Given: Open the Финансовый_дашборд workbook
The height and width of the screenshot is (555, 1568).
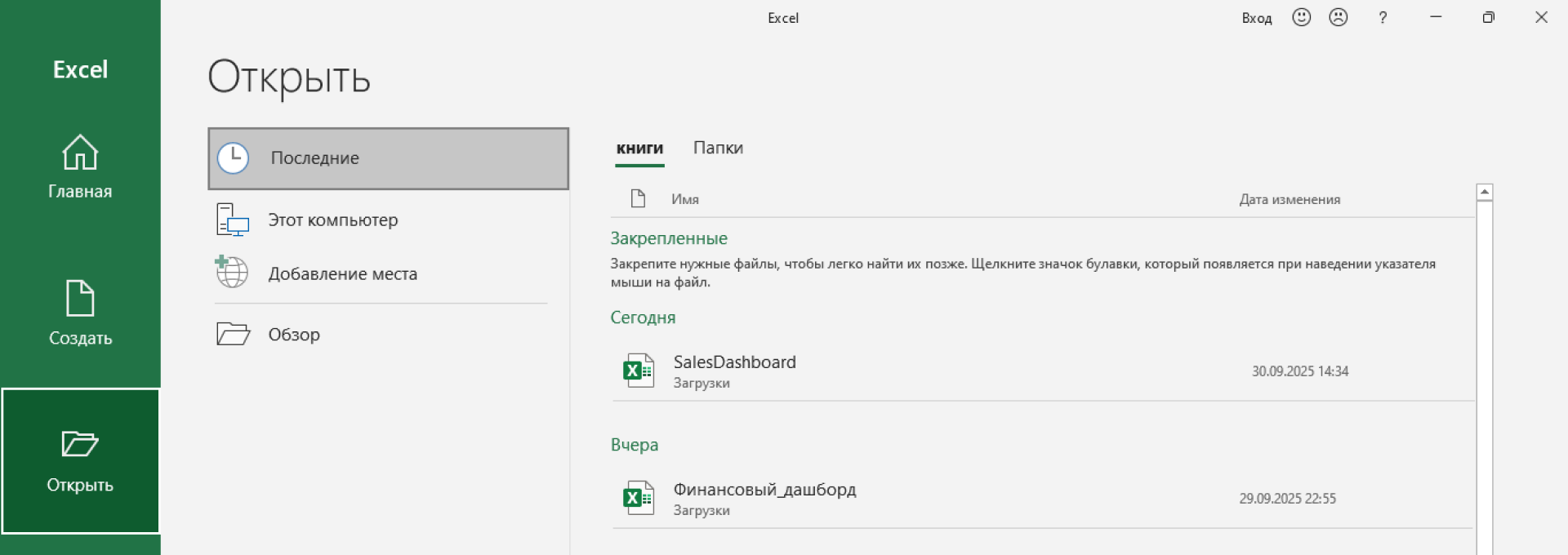Looking at the screenshot, I should click(x=764, y=490).
